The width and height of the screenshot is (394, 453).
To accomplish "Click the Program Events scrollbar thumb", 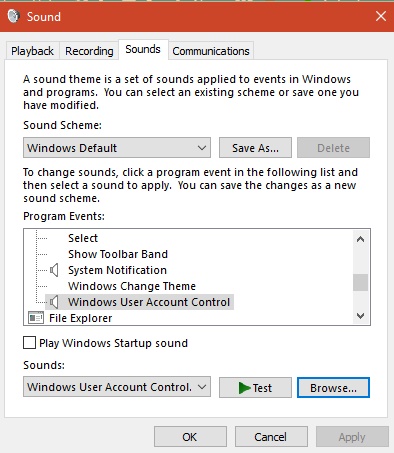I will (360, 282).
